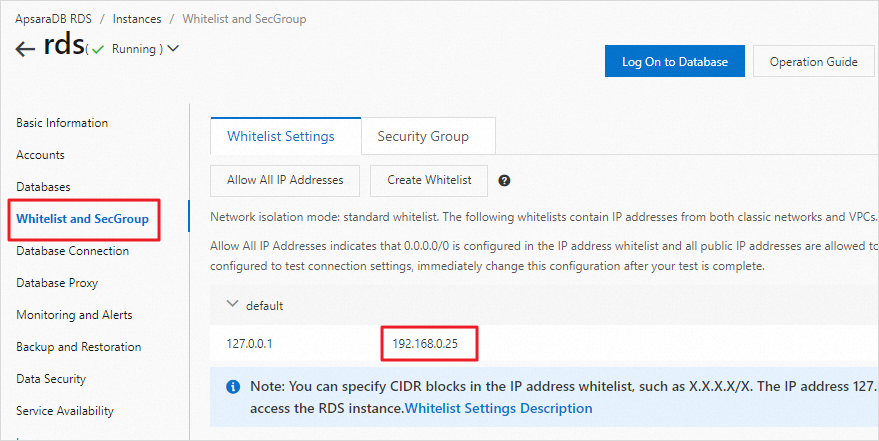
Task: Go to ApsaraDB RDS breadcrumb
Action: pos(52,19)
